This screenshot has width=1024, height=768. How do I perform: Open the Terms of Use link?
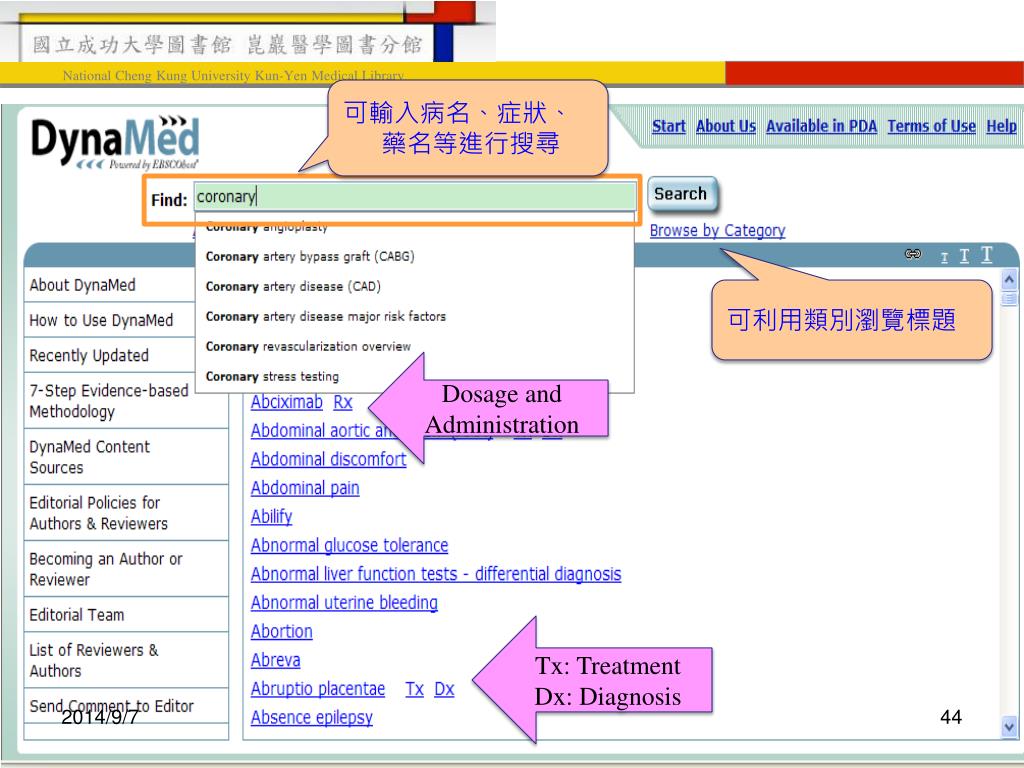tap(931, 126)
